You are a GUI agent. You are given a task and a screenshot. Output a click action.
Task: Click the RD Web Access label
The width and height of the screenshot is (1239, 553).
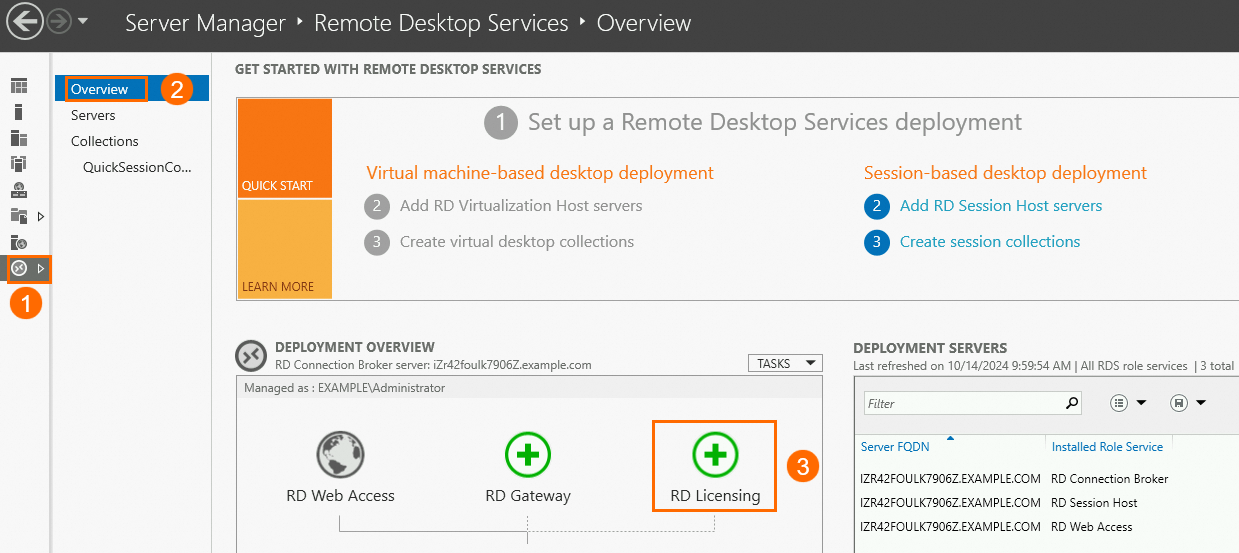340,495
